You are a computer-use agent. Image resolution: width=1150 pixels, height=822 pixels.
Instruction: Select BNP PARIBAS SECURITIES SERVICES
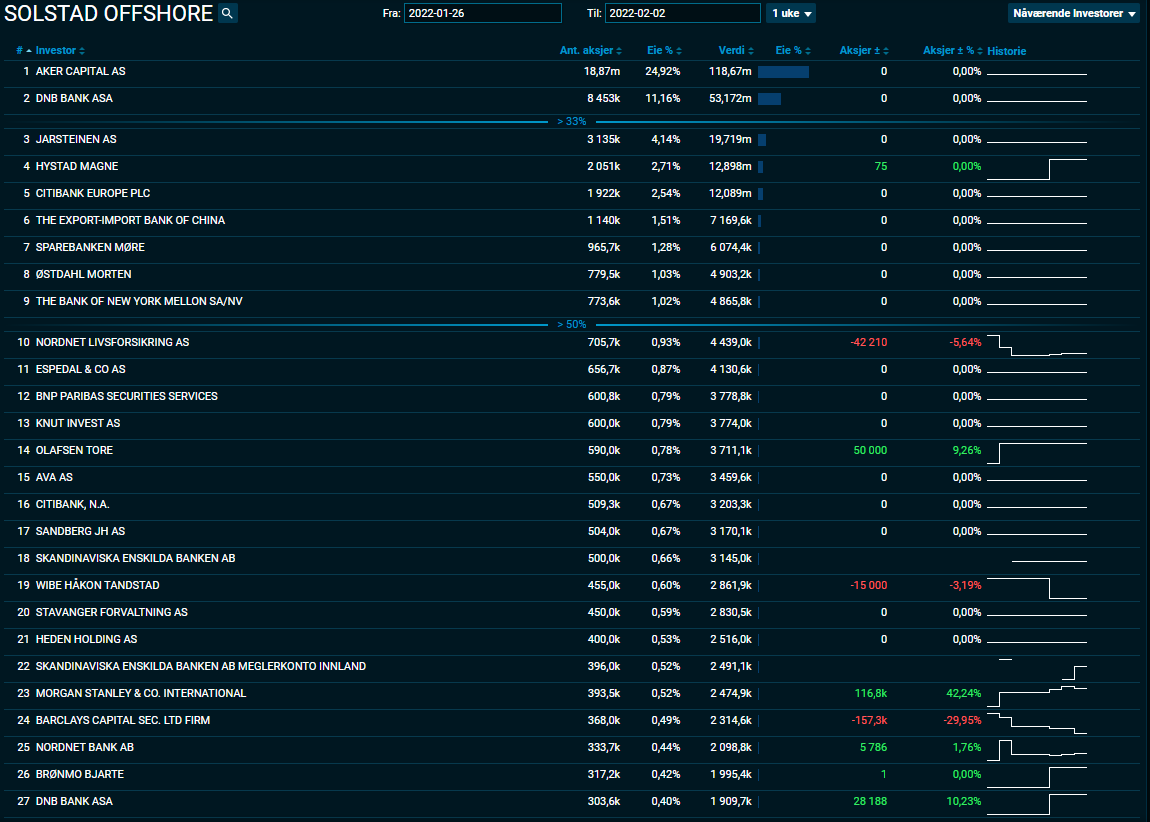pyautogui.click(x=127, y=397)
